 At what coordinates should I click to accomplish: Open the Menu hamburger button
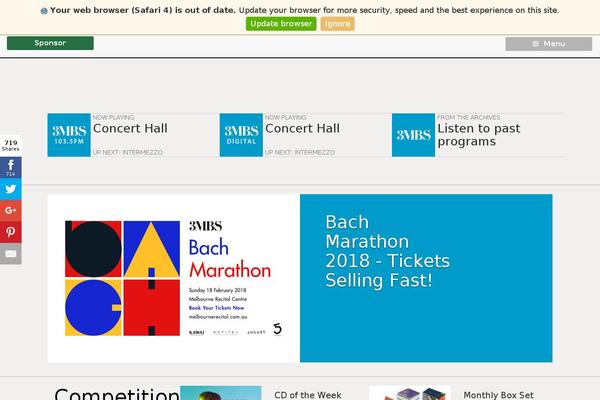(x=548, y=44)
